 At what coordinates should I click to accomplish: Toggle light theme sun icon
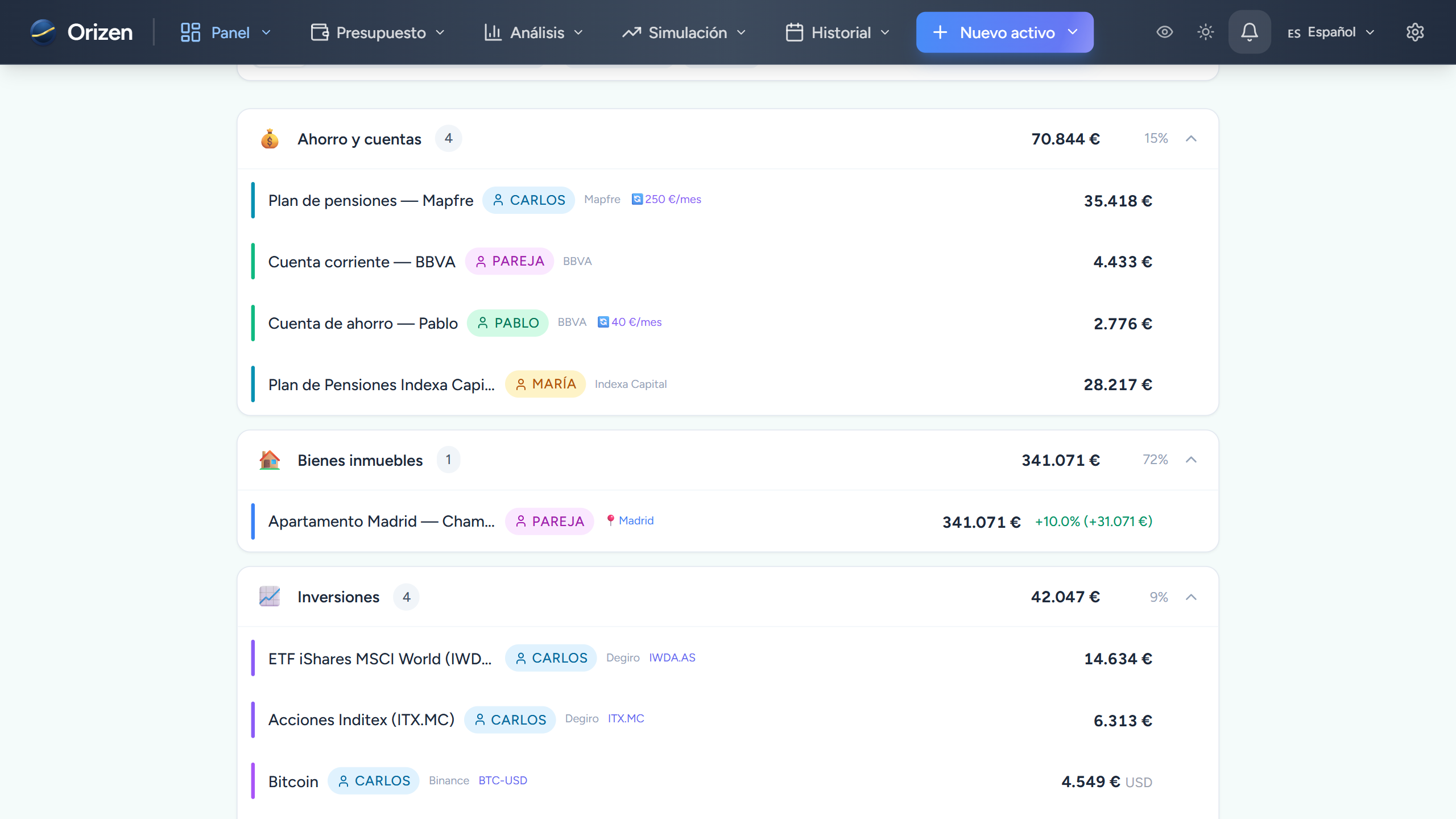(1205, 32)
